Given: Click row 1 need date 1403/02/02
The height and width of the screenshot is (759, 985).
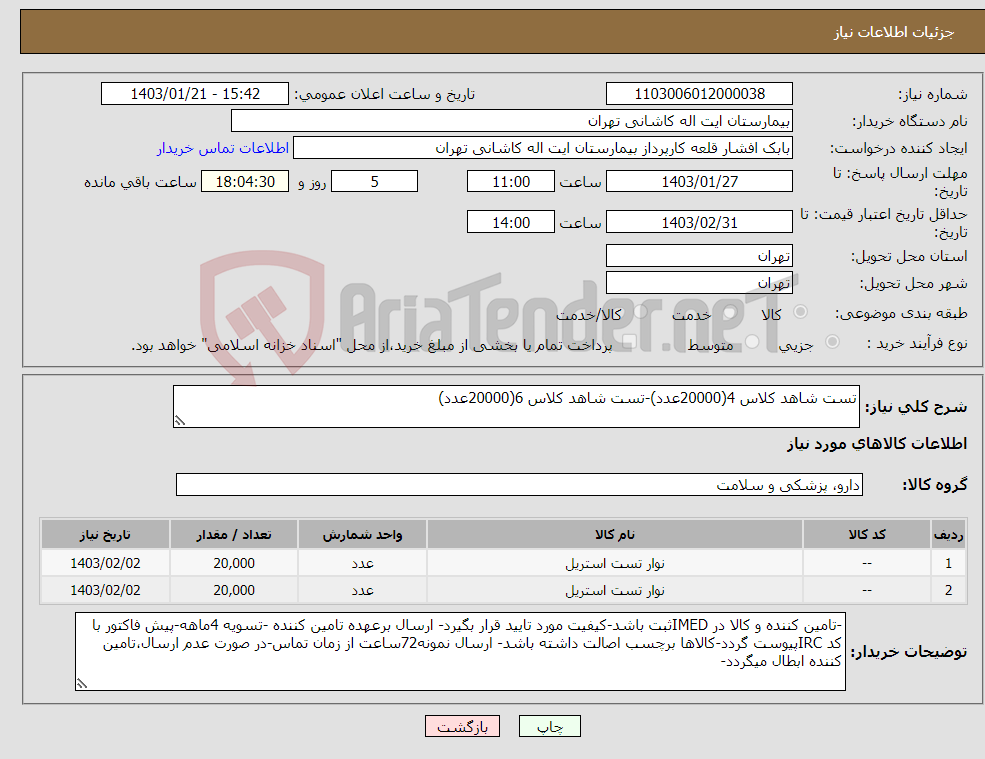Looking at the screenshot, I should pos(105,564).
